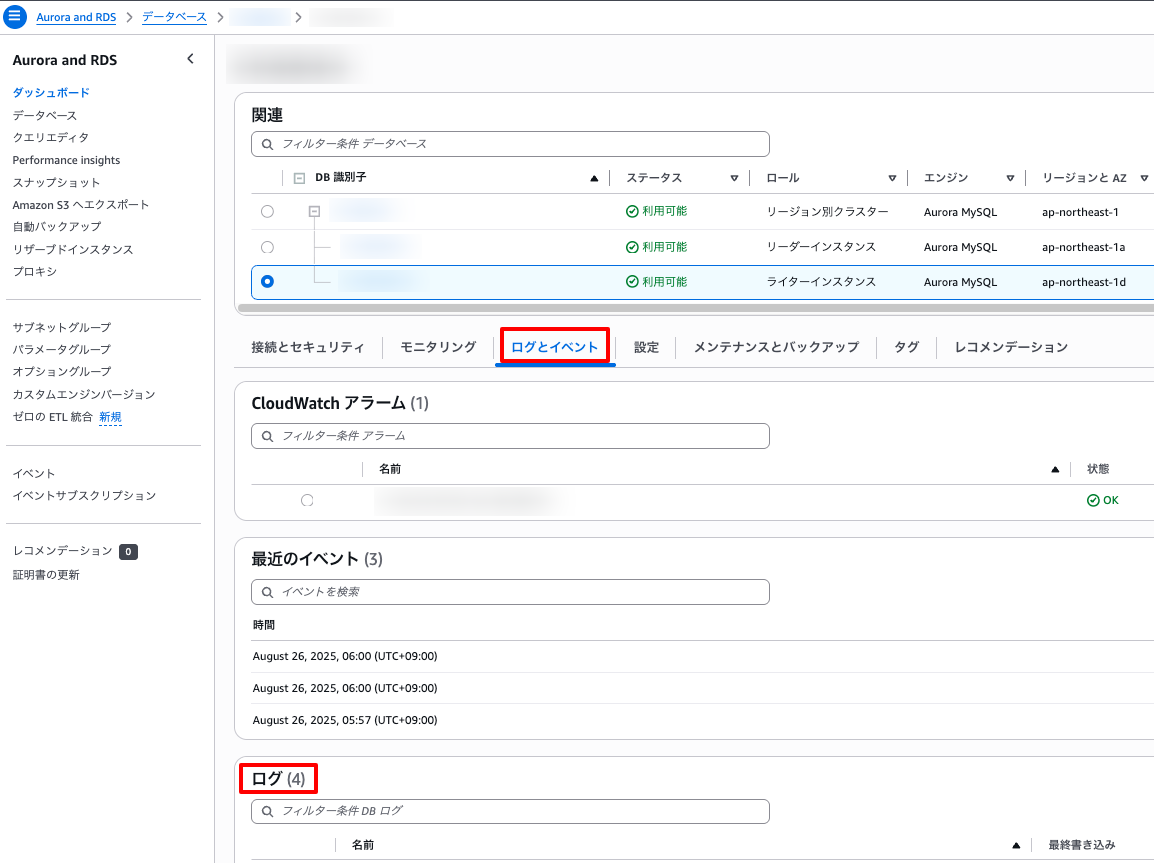Click the 新規 link beside ETL 統合

click(x=110, y=417)
